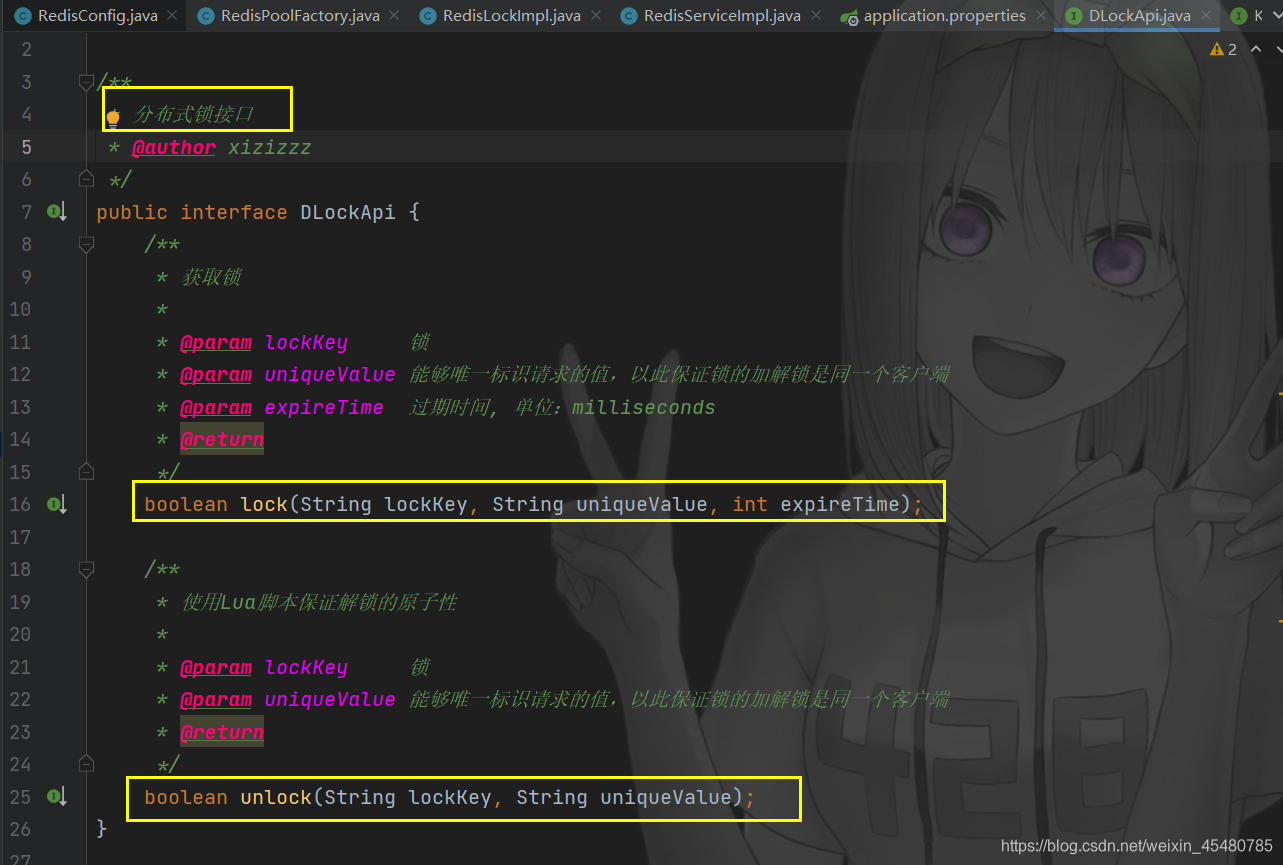Click the interface icon on the partly hidden K tab

click(1239, 16)
